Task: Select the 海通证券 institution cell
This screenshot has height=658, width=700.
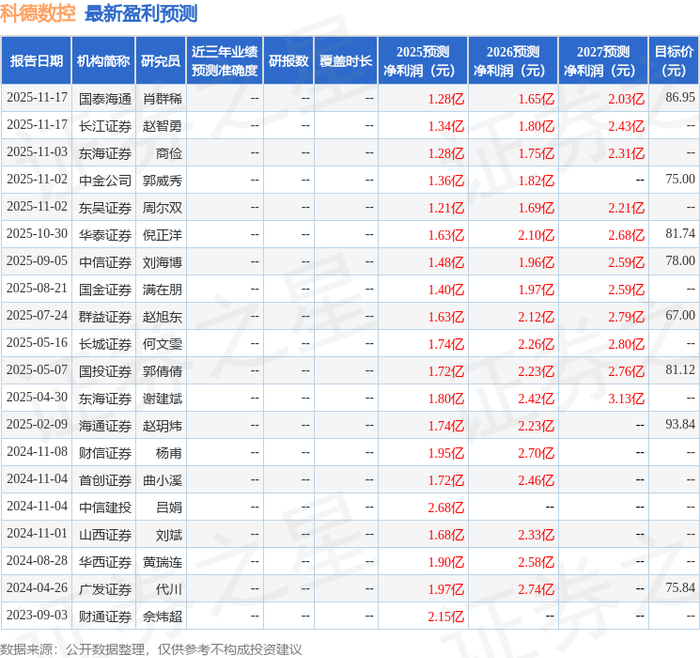Action: point(105,425)
